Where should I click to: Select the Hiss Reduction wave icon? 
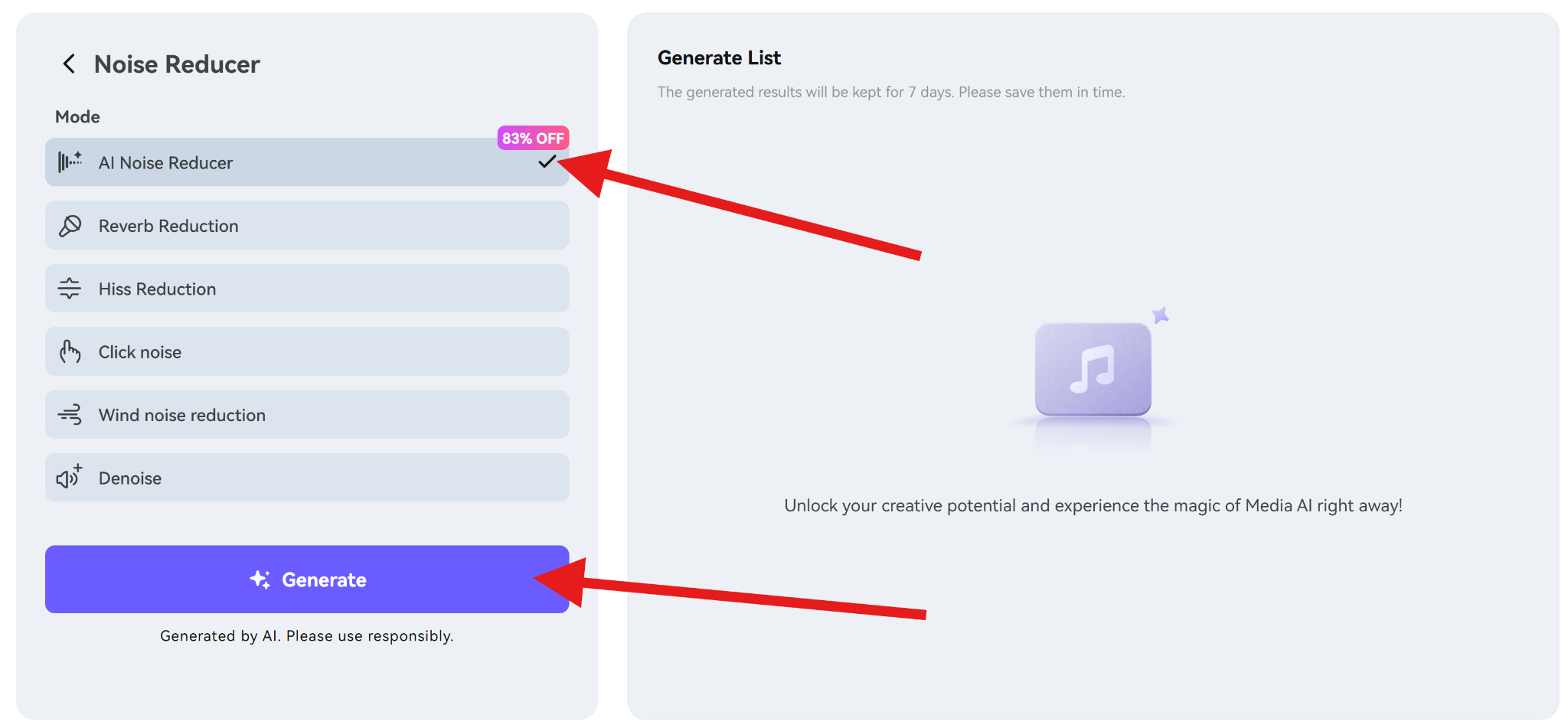click(70, 289)
